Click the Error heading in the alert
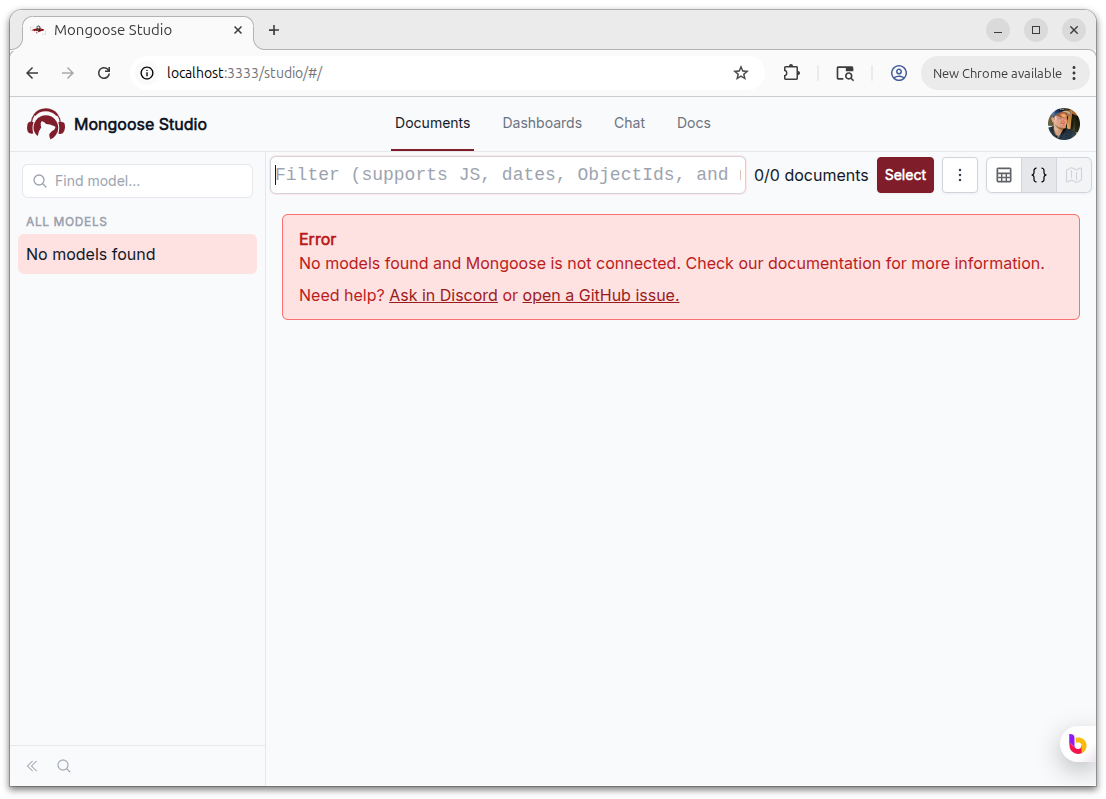The width and height of the screenshot is (1106, 799). [x=317, y=240]
